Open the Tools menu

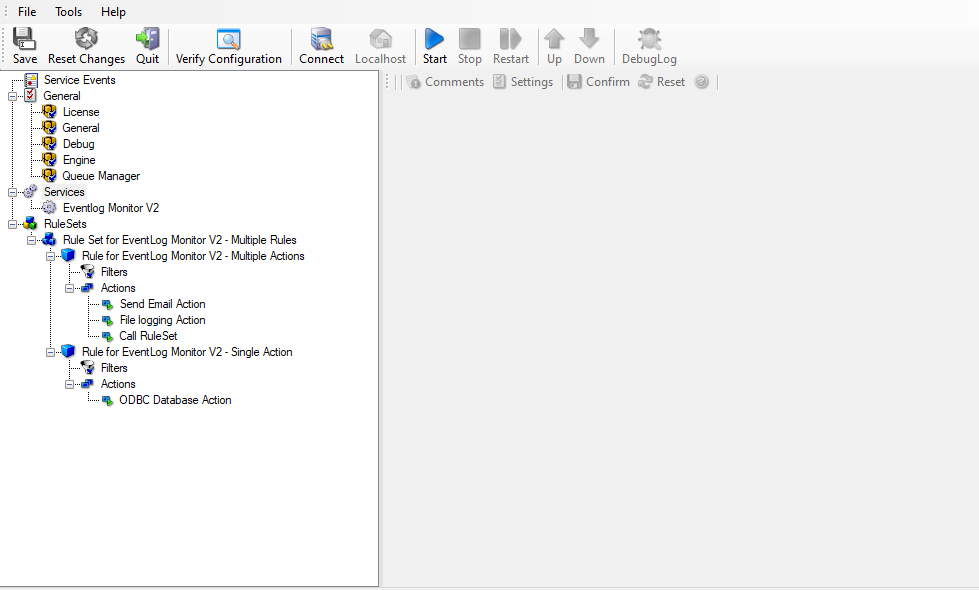pyautogui.click(x=69, y=12)
